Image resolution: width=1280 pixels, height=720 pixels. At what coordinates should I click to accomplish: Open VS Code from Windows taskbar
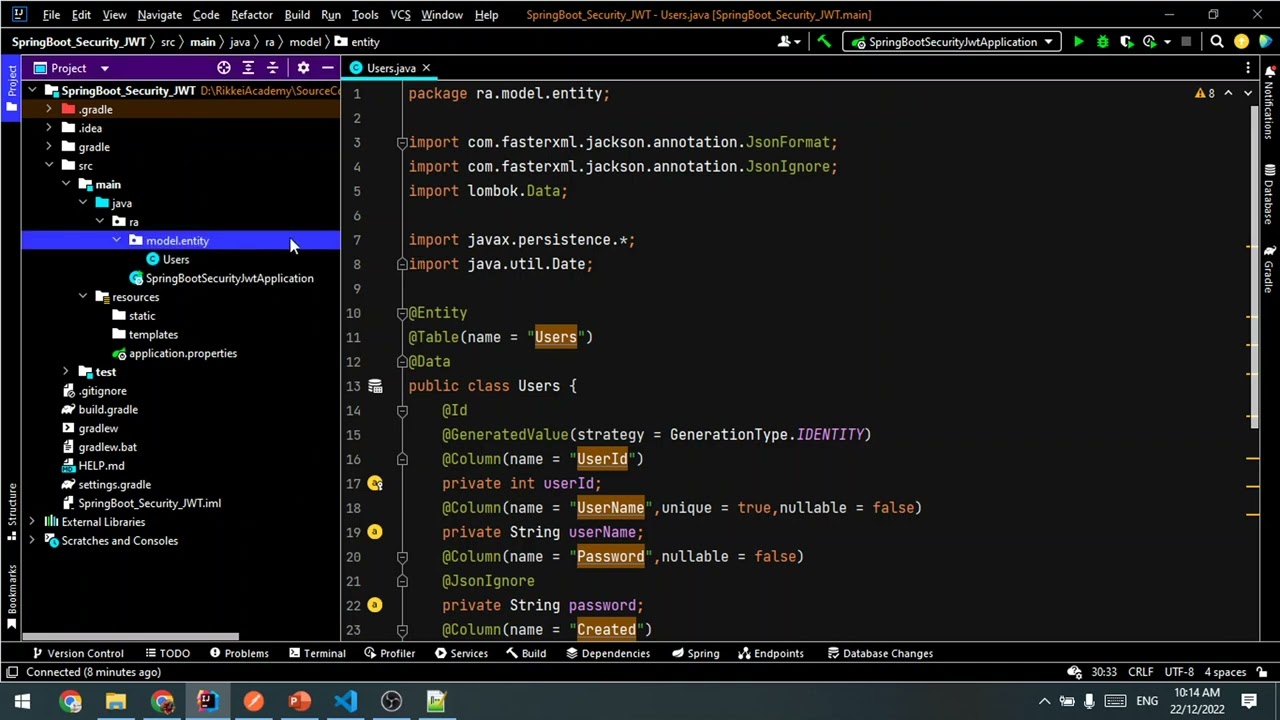(x=345, y=701)
